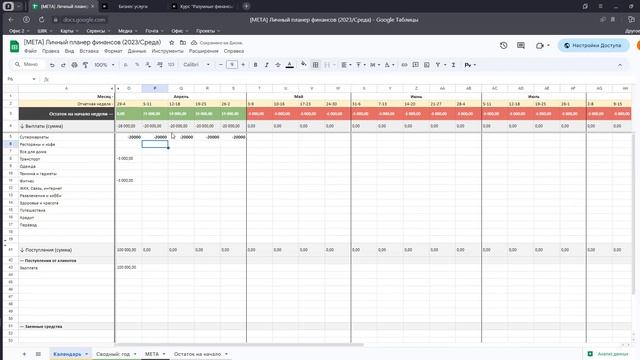Open a new browser tab

tap(247, 6)
